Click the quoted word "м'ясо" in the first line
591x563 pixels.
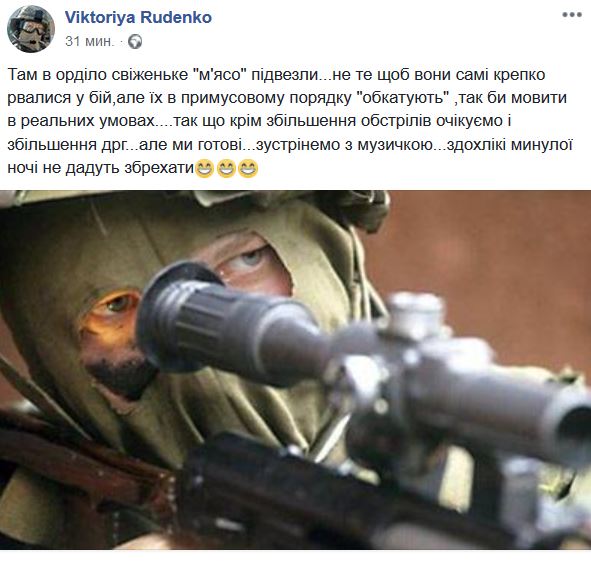point(219,75)
